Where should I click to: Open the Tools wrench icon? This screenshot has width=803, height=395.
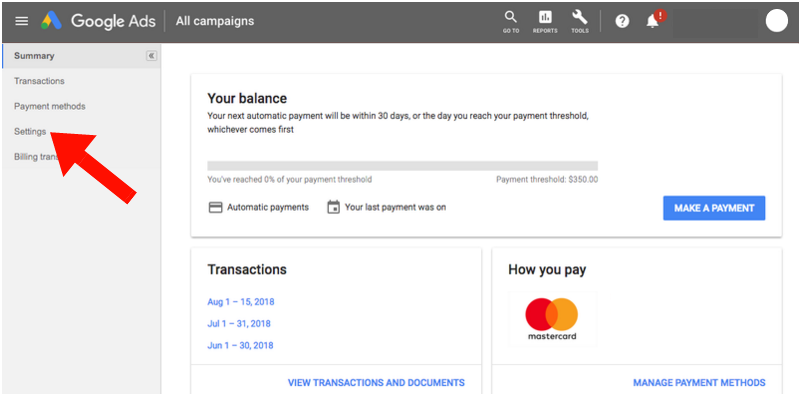click(x=580, y=22)
